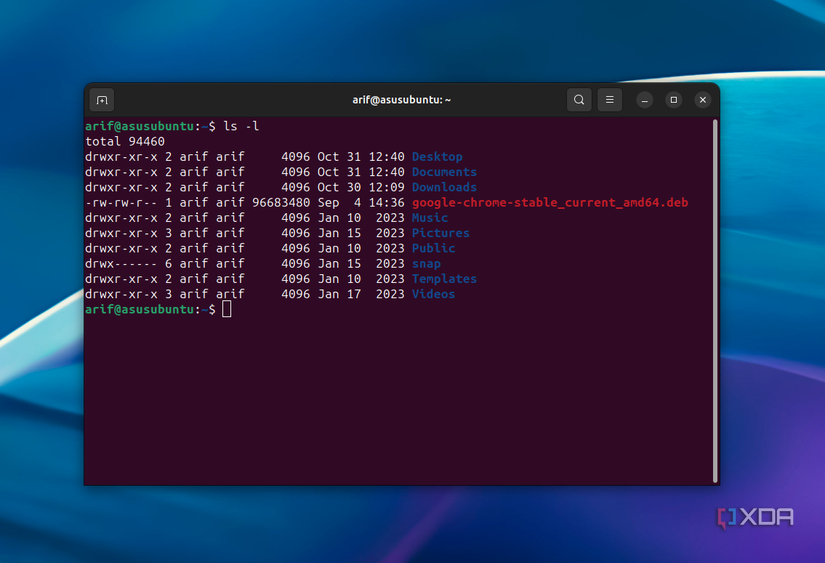Select the Music directory name
The width and height of the screenshot is (825, 563).
click(x=430, y=218)
